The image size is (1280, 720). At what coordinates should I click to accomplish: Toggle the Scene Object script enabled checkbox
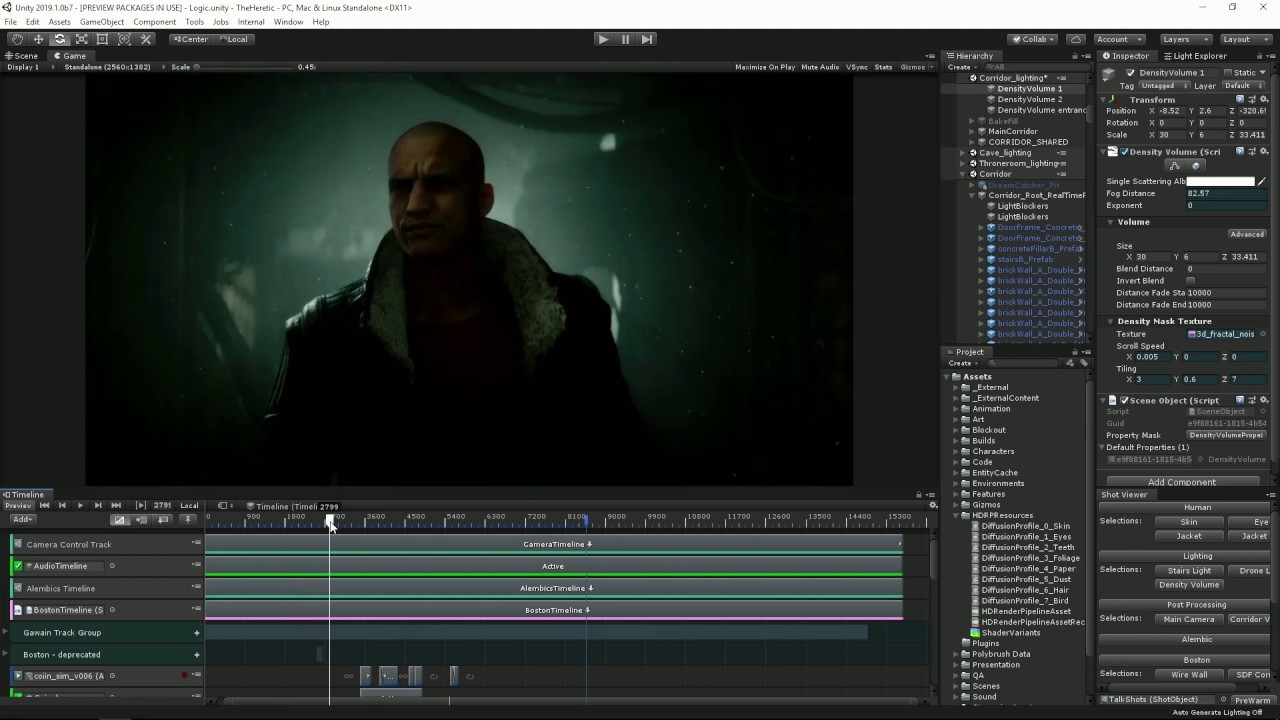coord(1124,400)
